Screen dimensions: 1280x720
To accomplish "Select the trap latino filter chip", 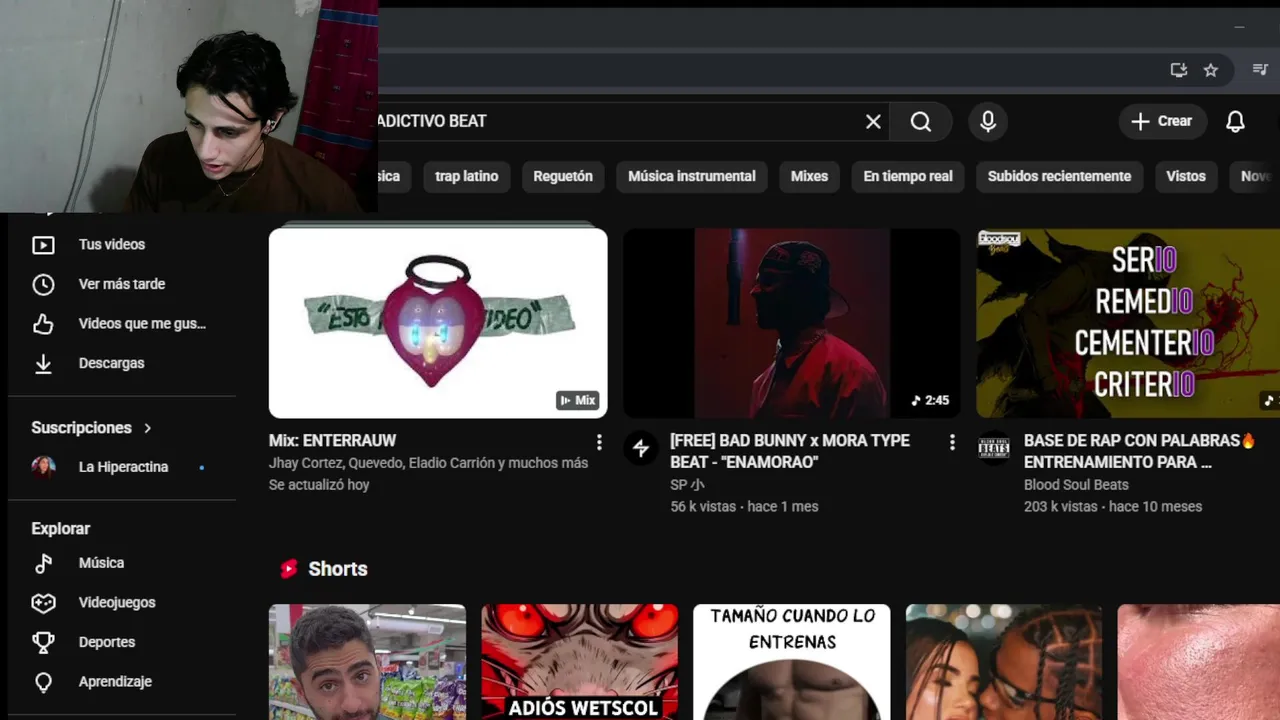I will [467, 176].
